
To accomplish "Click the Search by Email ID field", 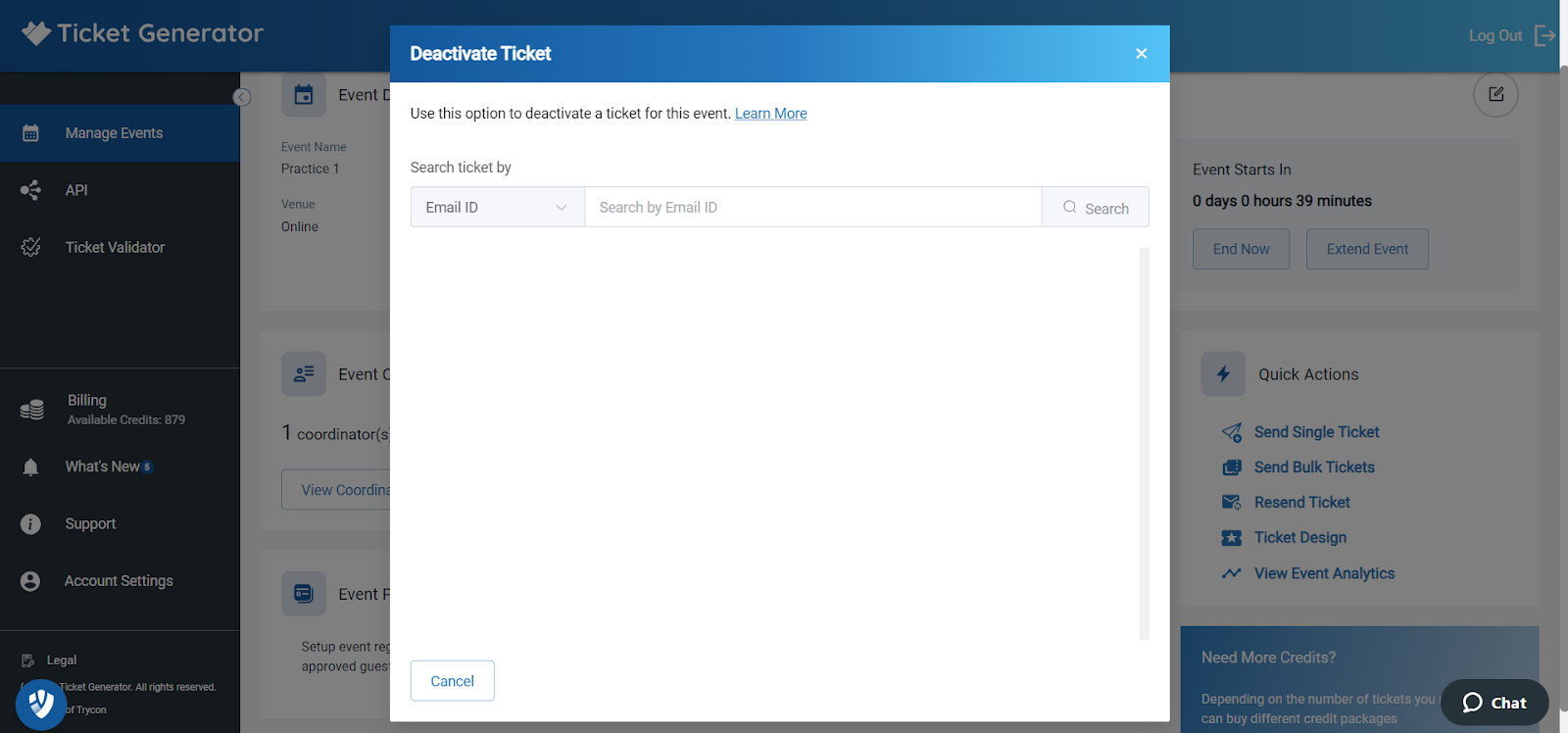I will click(x=813, y=207).
